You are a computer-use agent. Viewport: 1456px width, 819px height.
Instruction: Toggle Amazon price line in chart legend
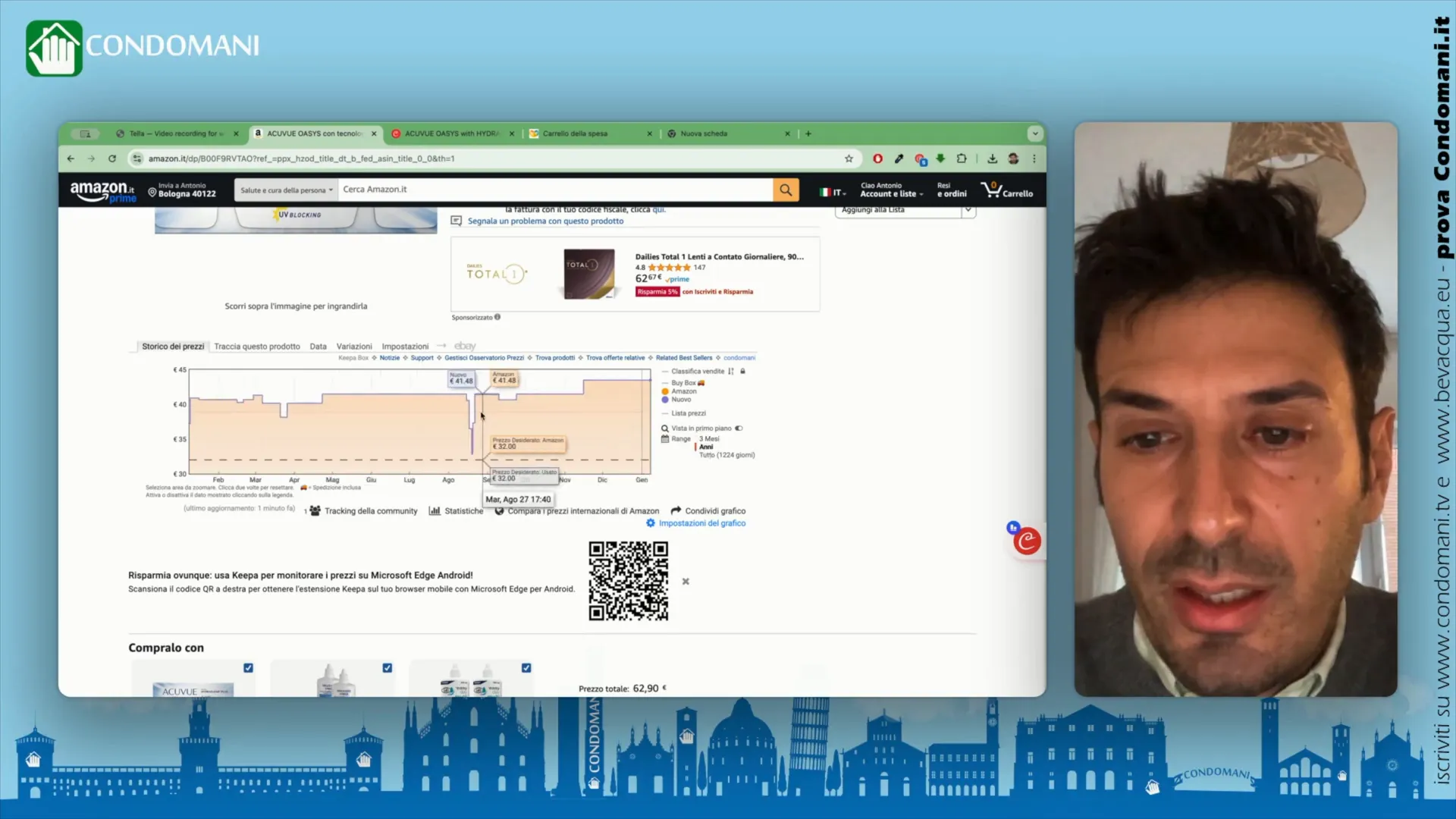pos(679,391)
